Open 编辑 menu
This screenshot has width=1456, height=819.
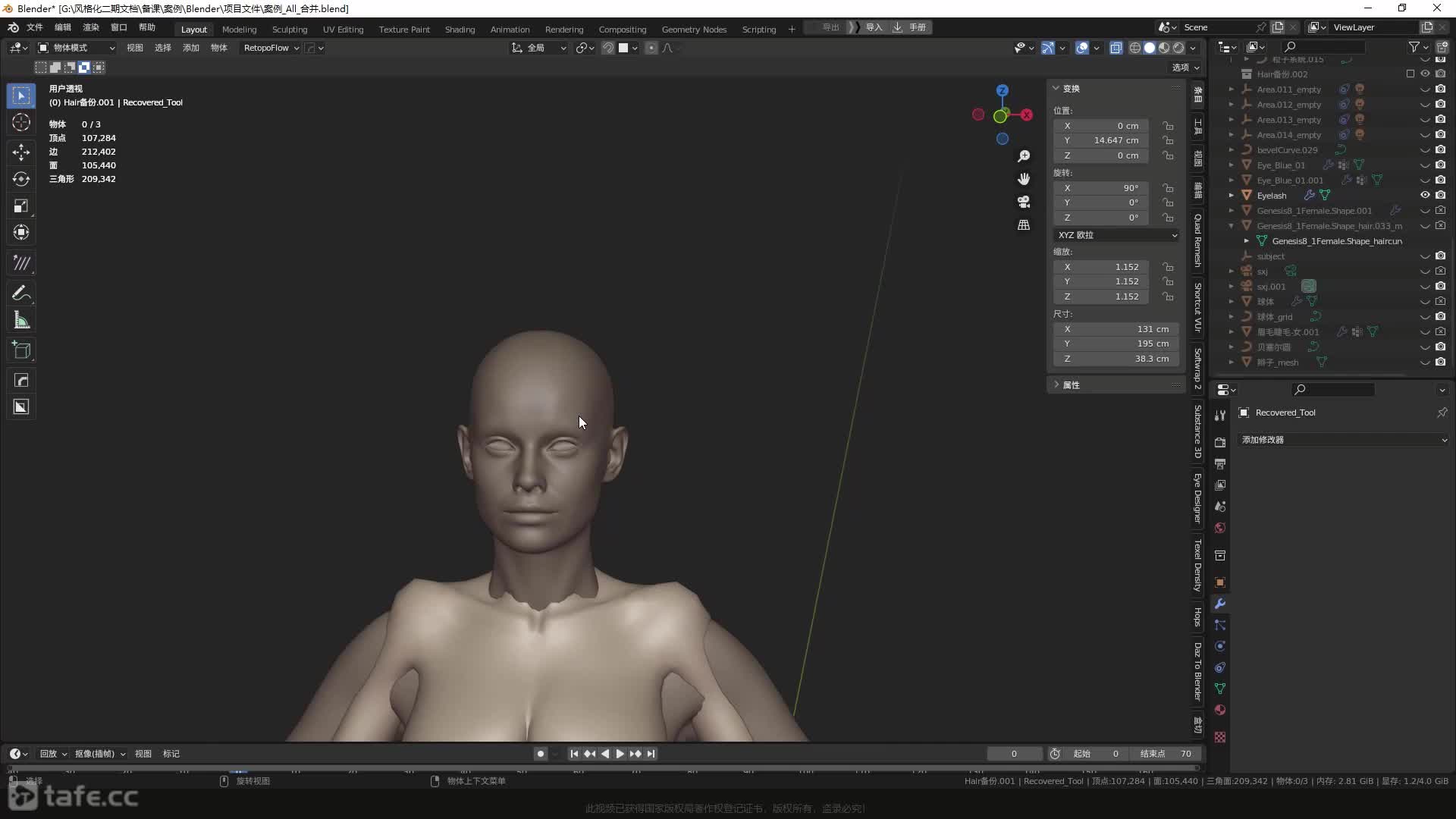pos(63,27)
